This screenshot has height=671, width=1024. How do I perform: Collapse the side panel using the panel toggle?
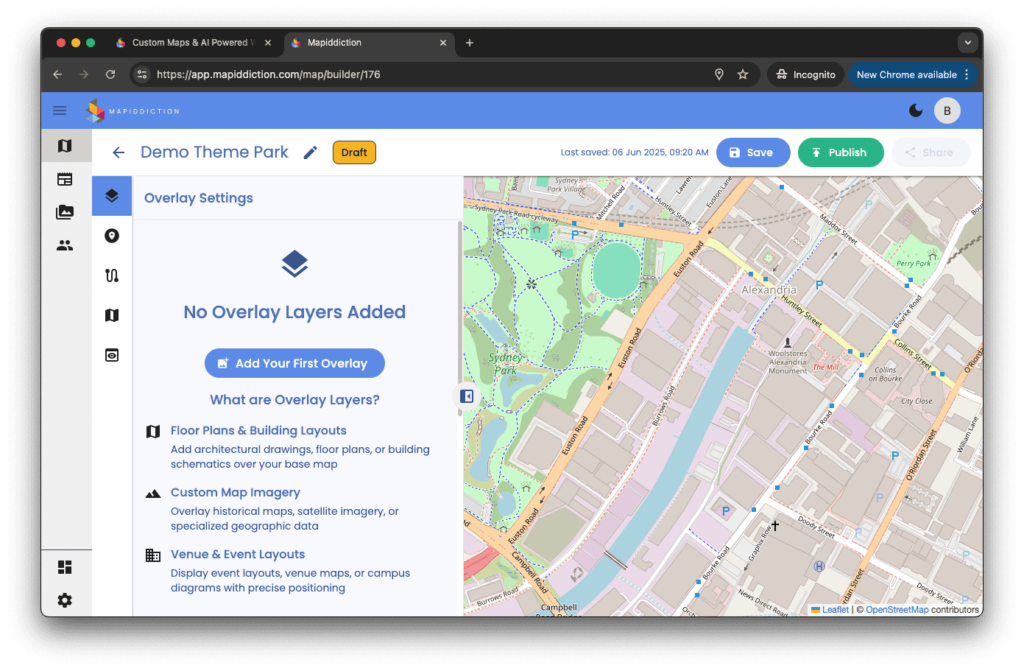466,396
